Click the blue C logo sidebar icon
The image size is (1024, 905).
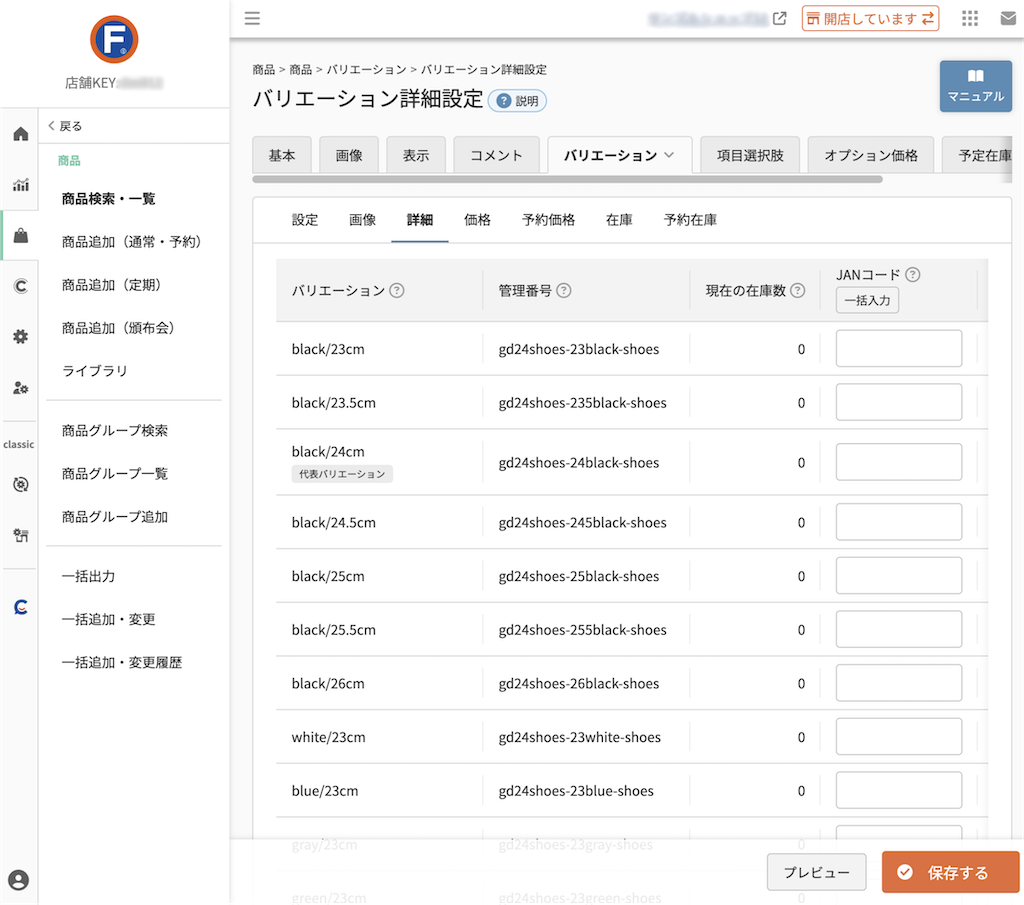pos(21,607)
